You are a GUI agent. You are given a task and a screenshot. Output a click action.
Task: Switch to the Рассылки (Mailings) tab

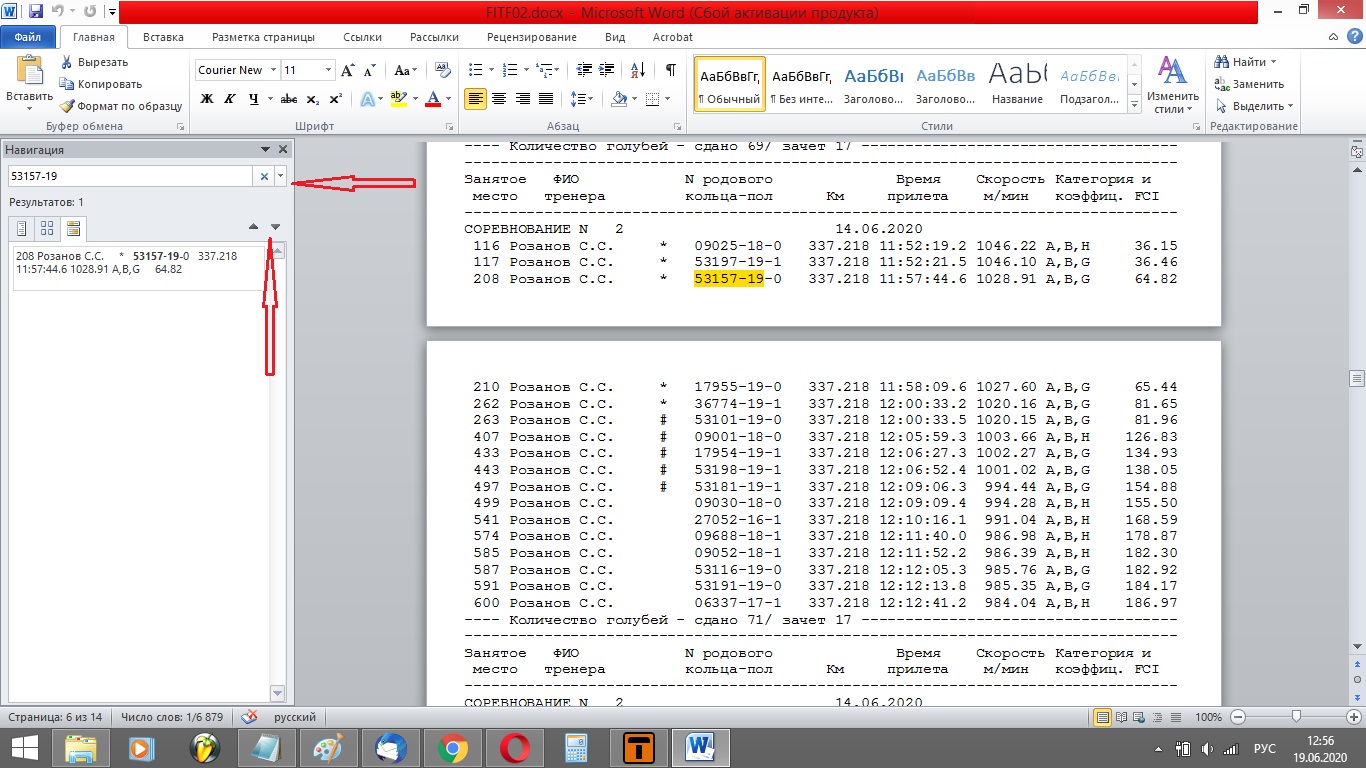[434, 37]
